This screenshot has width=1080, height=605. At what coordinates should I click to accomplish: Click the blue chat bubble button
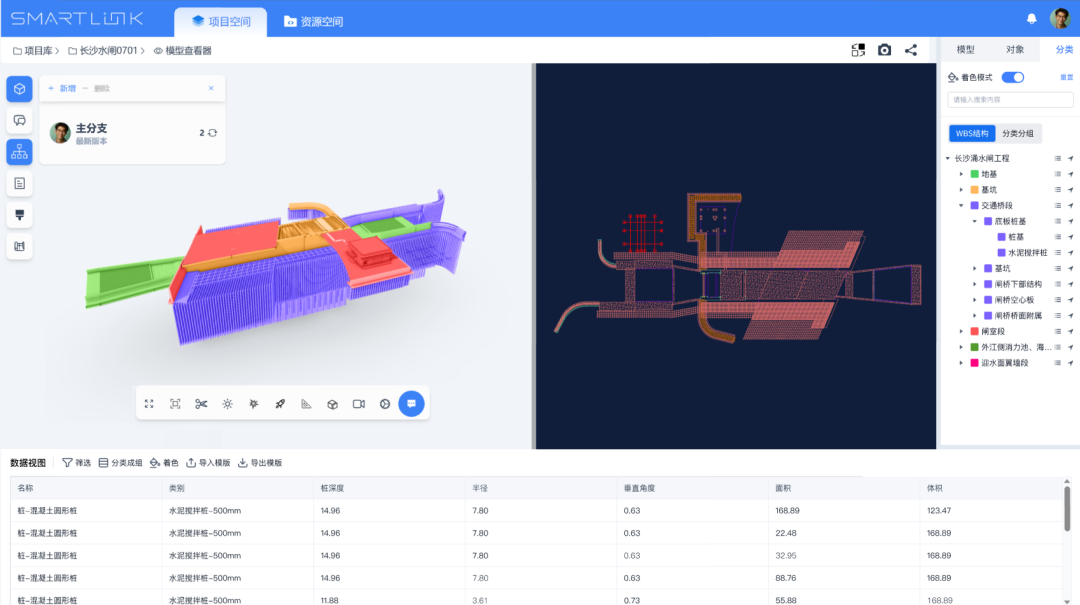pos(411,404)
